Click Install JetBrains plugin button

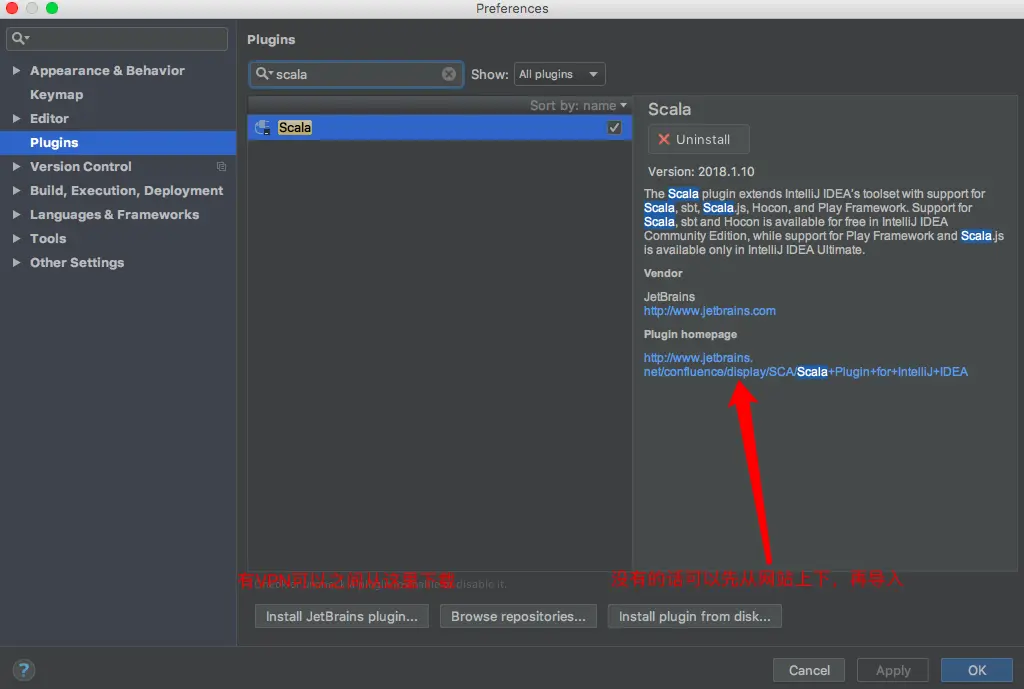pyautogui.click(x=342, y=616)
